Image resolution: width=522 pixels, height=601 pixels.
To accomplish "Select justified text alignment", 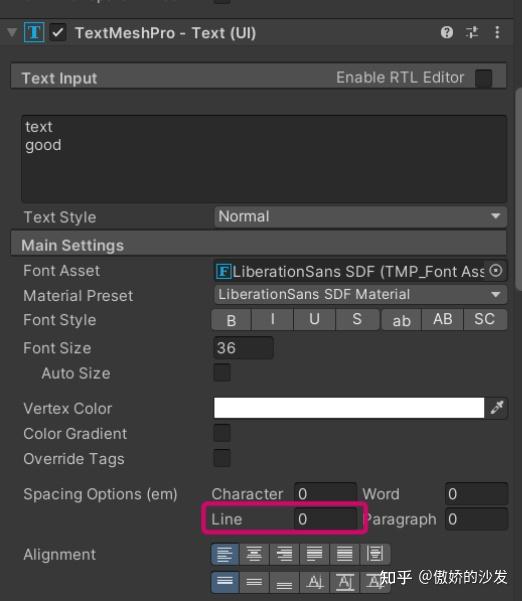I will click(x=314, y=554).
